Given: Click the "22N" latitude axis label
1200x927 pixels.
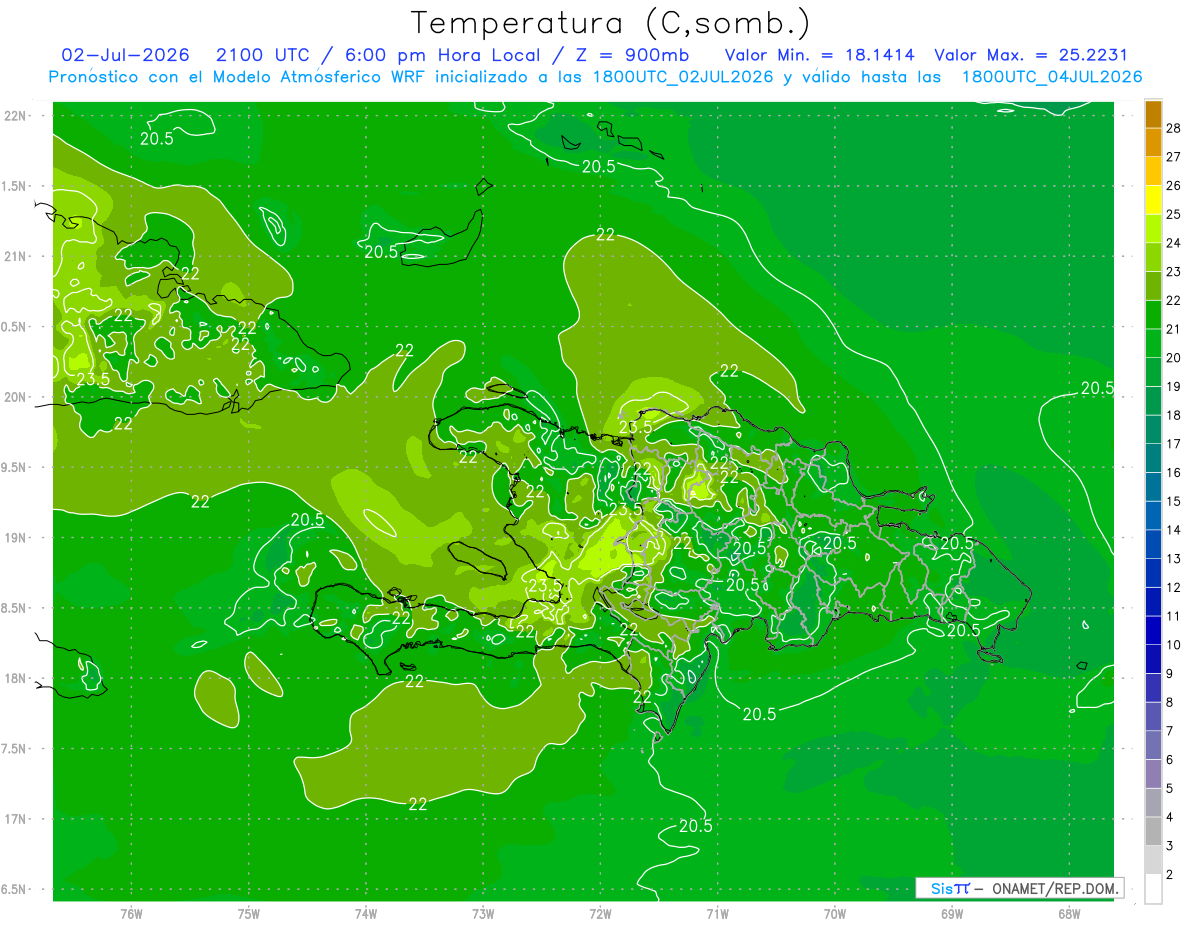Looking at the screenshot, I should click(15, 116).
